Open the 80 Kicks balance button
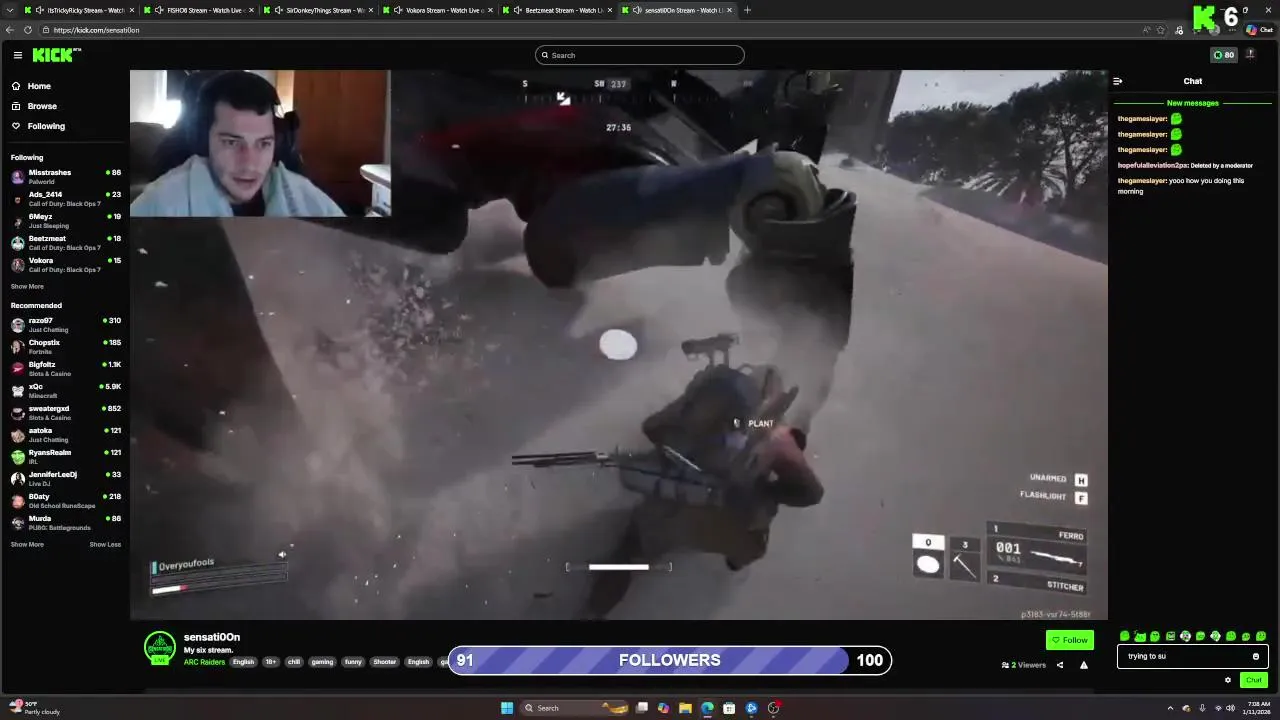This screenshot has height=720, width=1280. click(x=1223, y=55)
